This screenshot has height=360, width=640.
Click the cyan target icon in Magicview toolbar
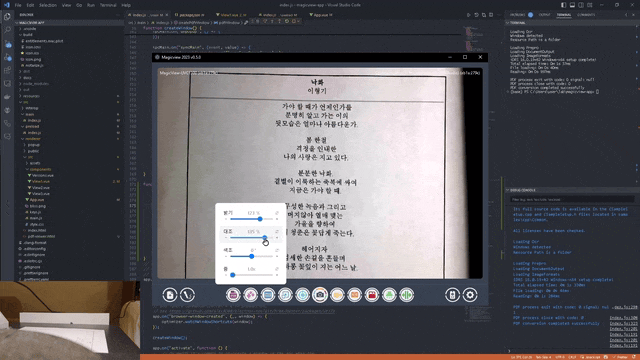pos(302,295)
